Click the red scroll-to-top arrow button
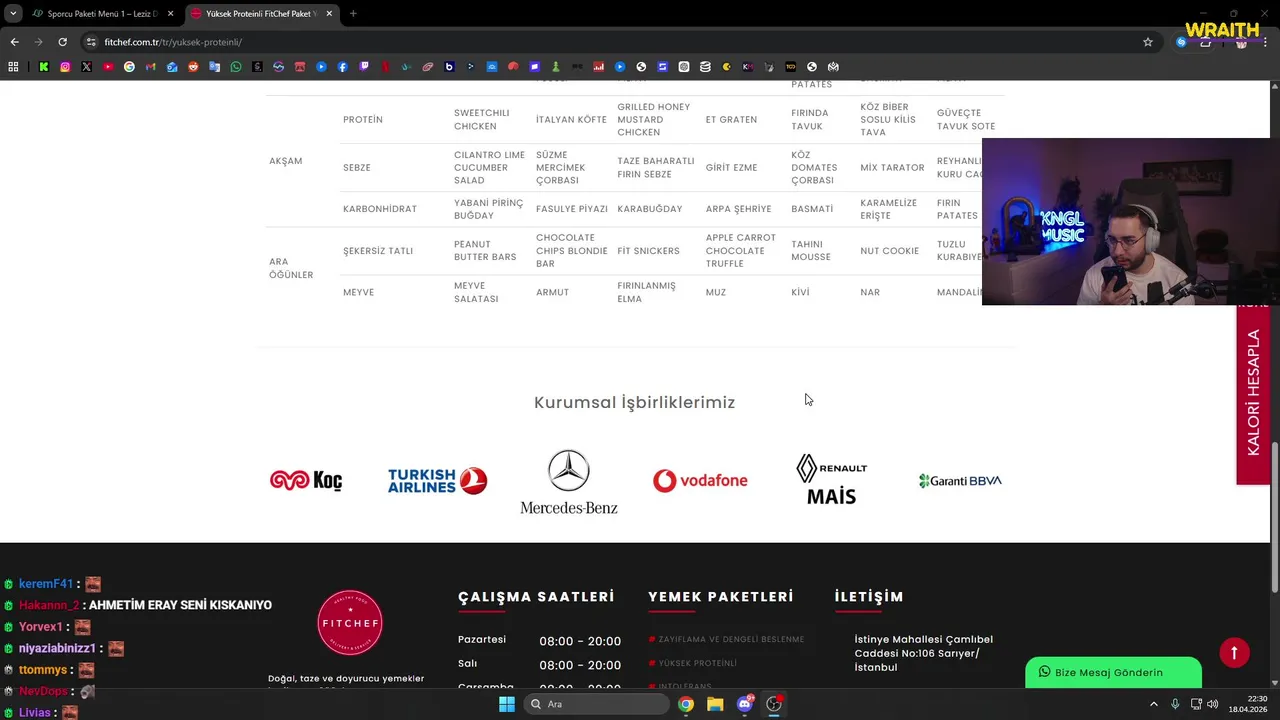1280x720 pixels. [x=1234, y=652]
